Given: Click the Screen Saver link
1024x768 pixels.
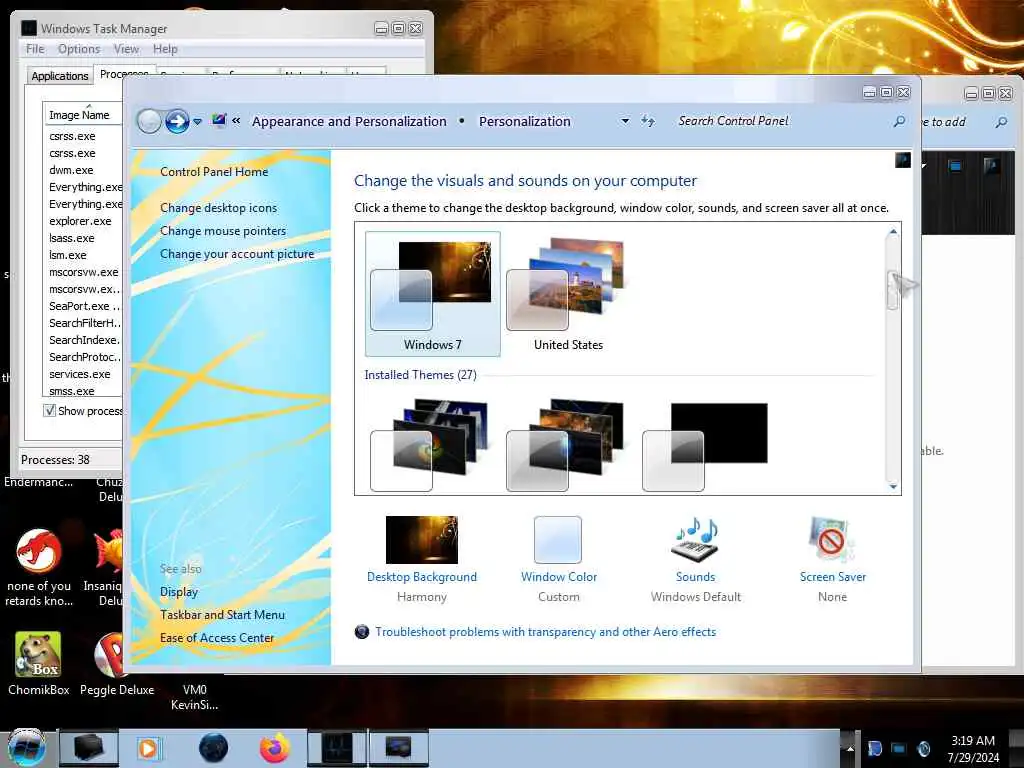Looking at the screenshot, I should [833, 577].
